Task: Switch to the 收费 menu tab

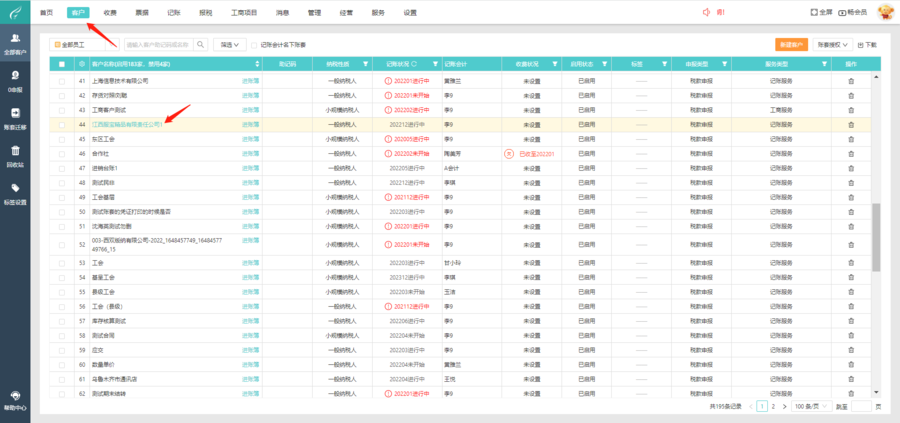Action: [110, 12]
